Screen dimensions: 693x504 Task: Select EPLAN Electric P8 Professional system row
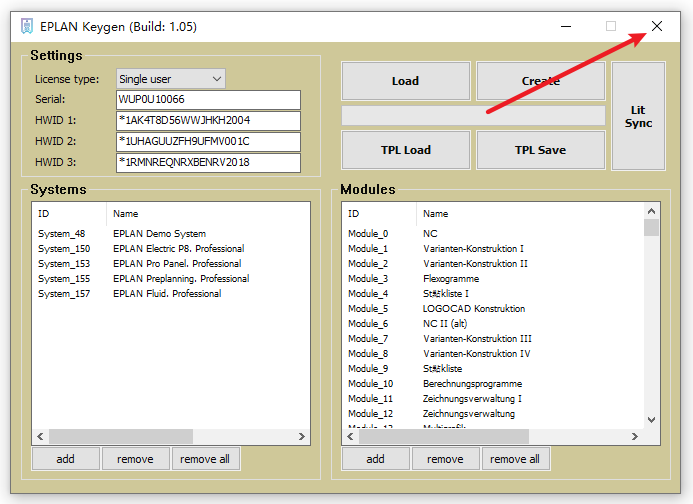click(178, 249)
